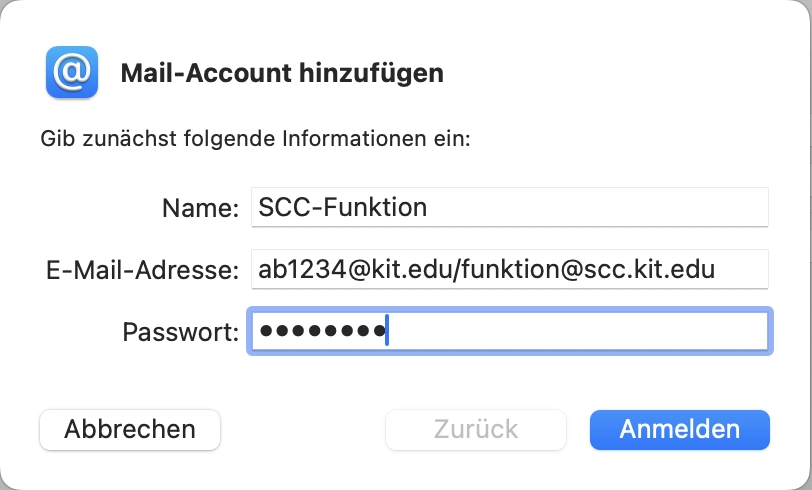Click the 'Gib zunächst folgende Informationen ein' text
Image resolution: width=812 pixels, height=490 pixels.
point(255,138)
